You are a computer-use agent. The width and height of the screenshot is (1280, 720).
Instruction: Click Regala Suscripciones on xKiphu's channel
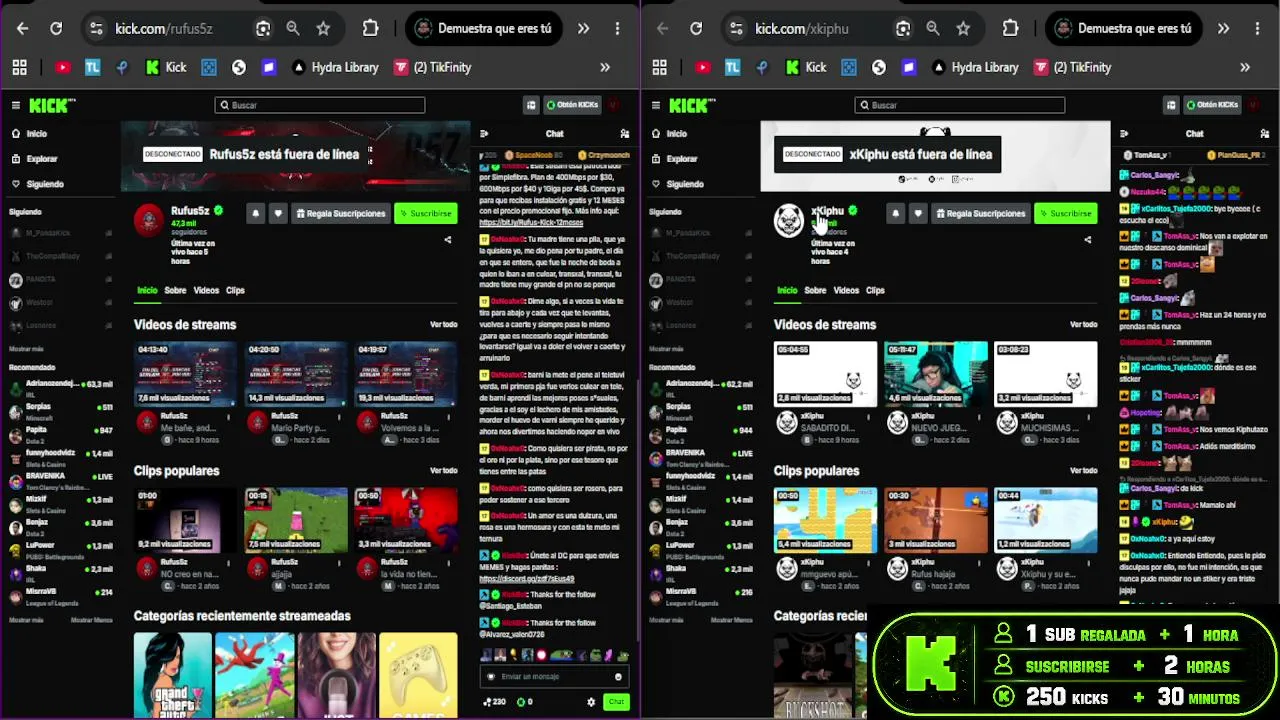(x=980, y=213)
